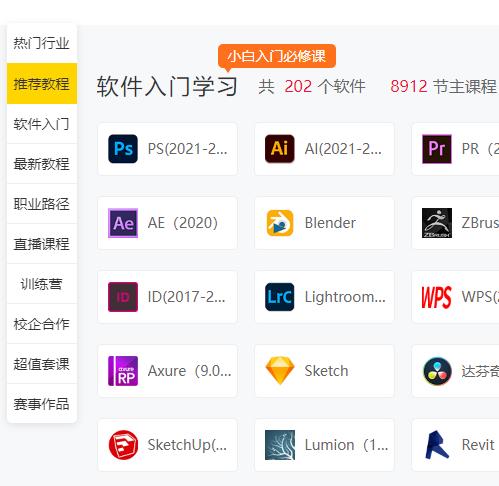Click the 8912 节主课程 count text
499x486 pixels.
pos(443,87)
